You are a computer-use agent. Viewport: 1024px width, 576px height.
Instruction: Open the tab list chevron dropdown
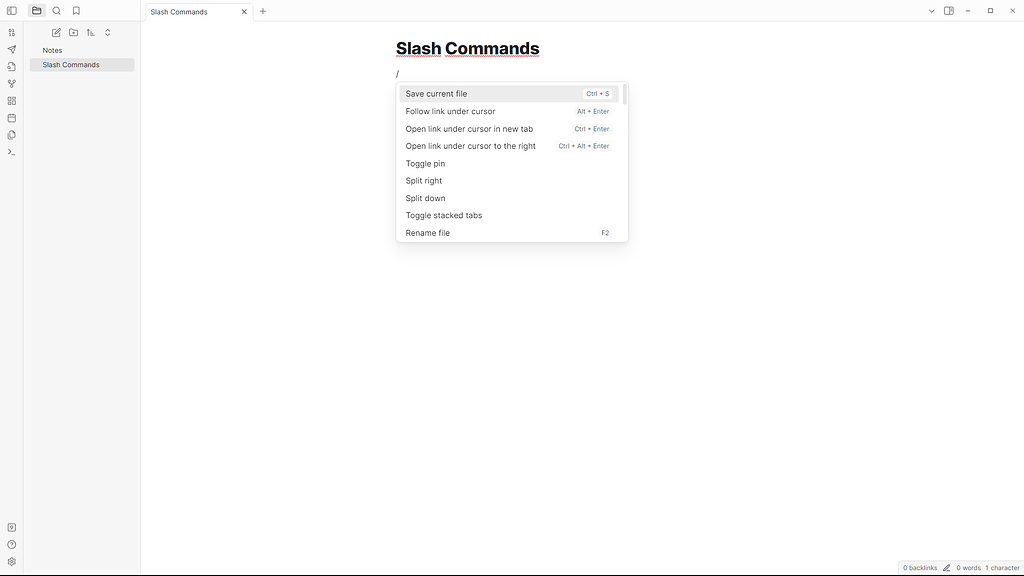coord(931,10)
